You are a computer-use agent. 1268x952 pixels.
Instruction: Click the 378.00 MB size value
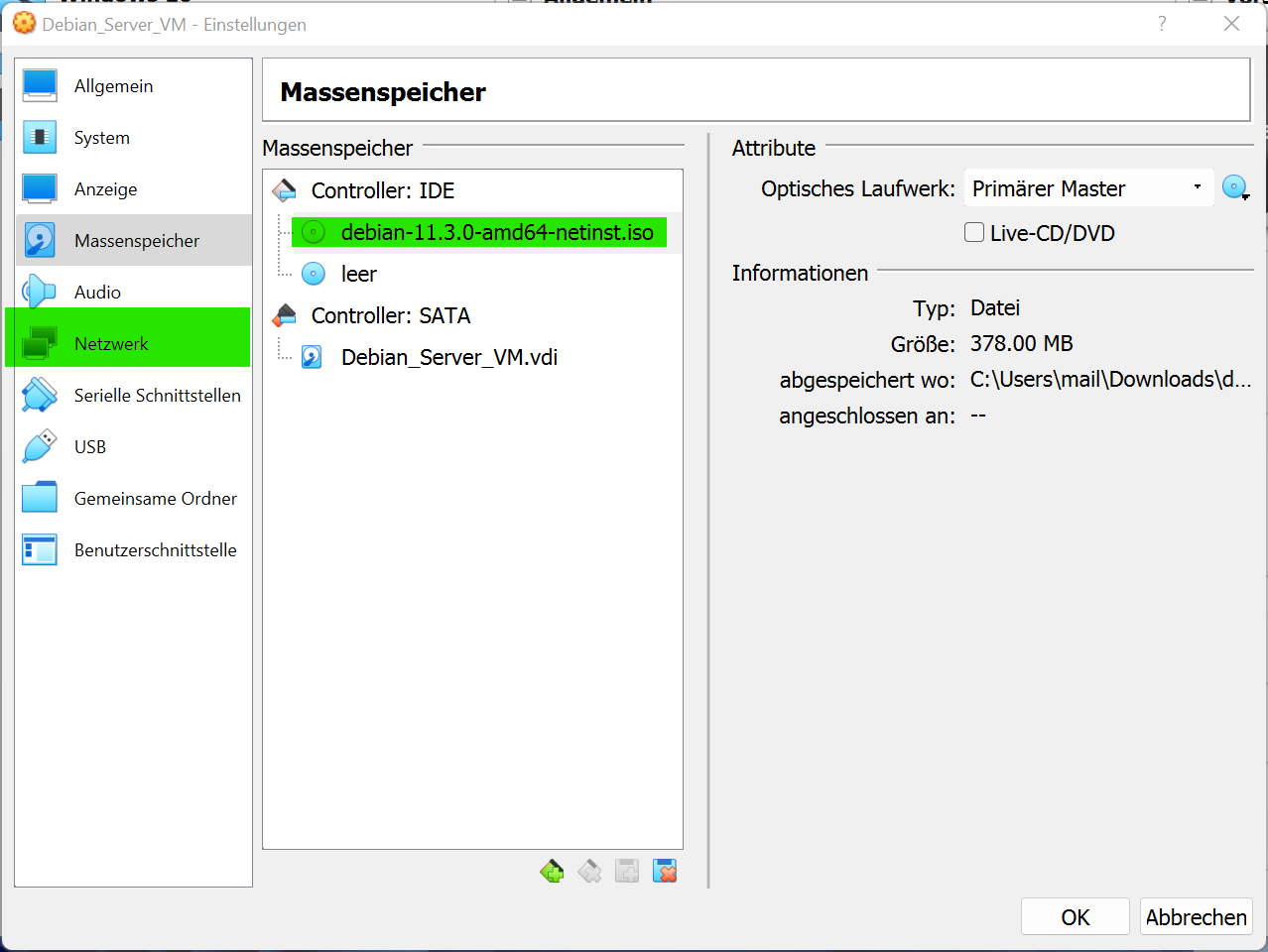point(1022,343)
